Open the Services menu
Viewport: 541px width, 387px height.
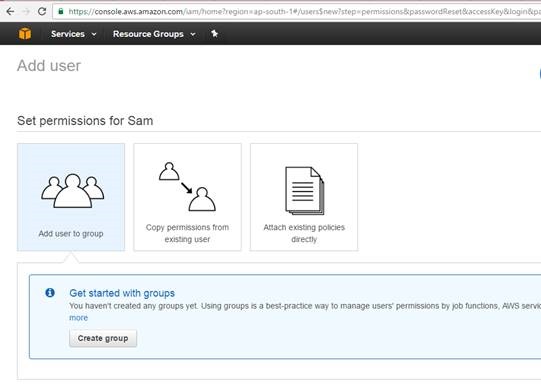pos(68,34)
